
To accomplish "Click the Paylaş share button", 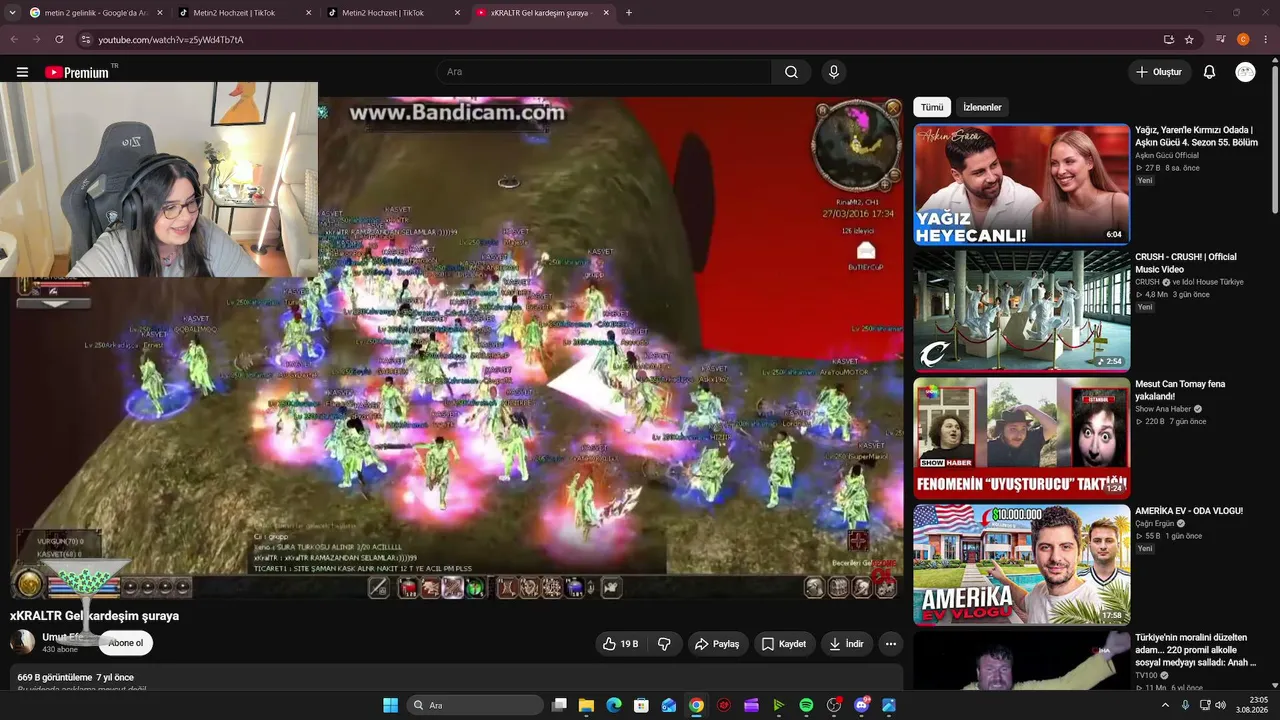I will pos(717,644).
